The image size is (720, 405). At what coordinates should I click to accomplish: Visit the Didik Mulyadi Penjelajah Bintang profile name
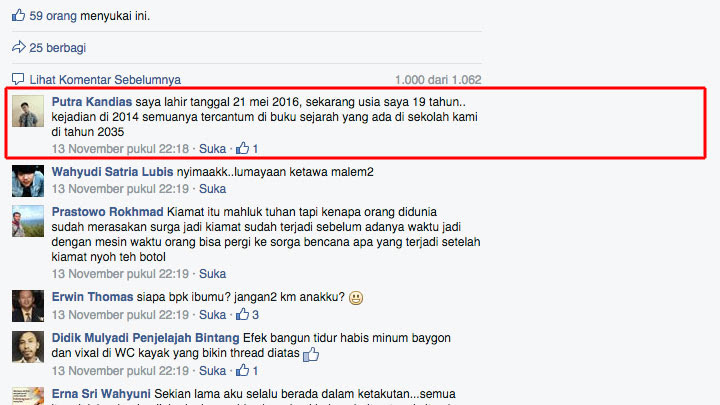click(146, 338)
